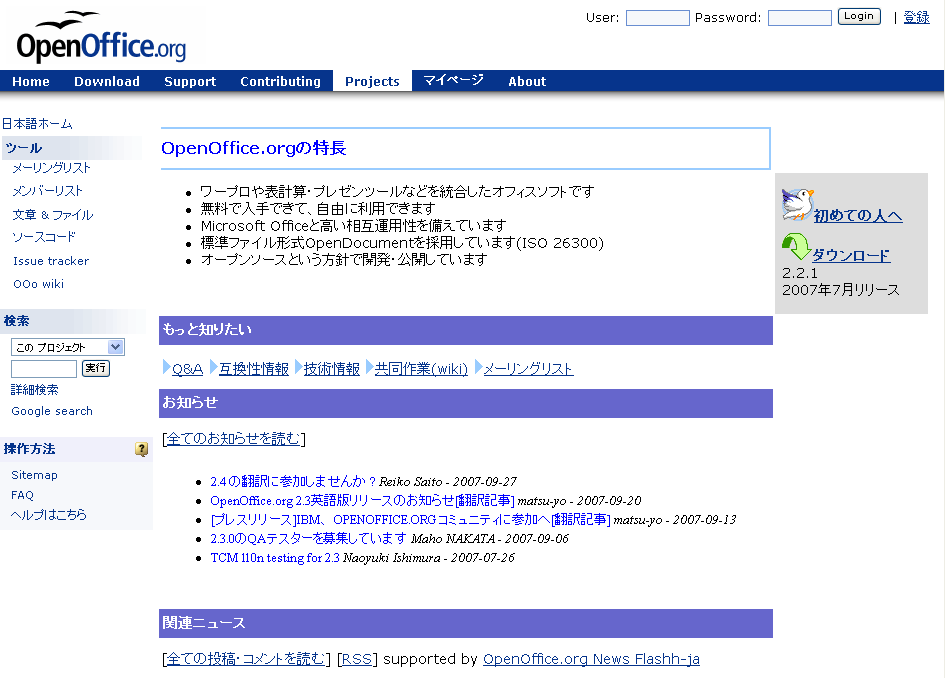Open the ソースコード sidebar link
The height and width of the screenshot is (678, 945).
point(44,237)
